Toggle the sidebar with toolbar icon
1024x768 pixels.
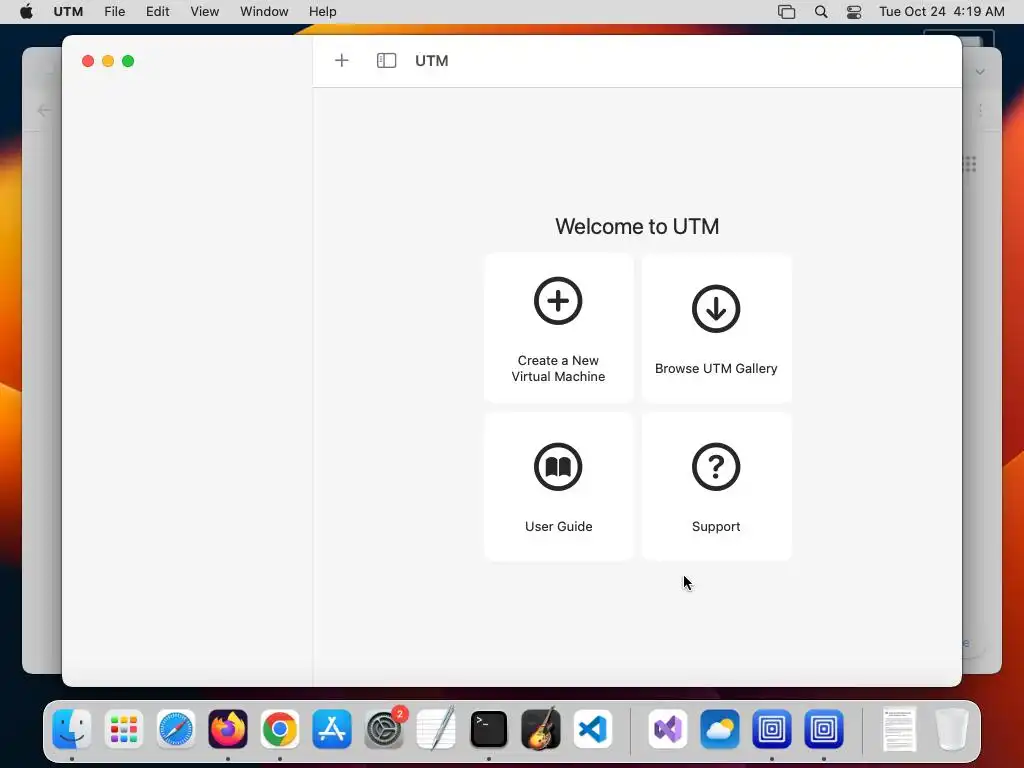(387, 61)
